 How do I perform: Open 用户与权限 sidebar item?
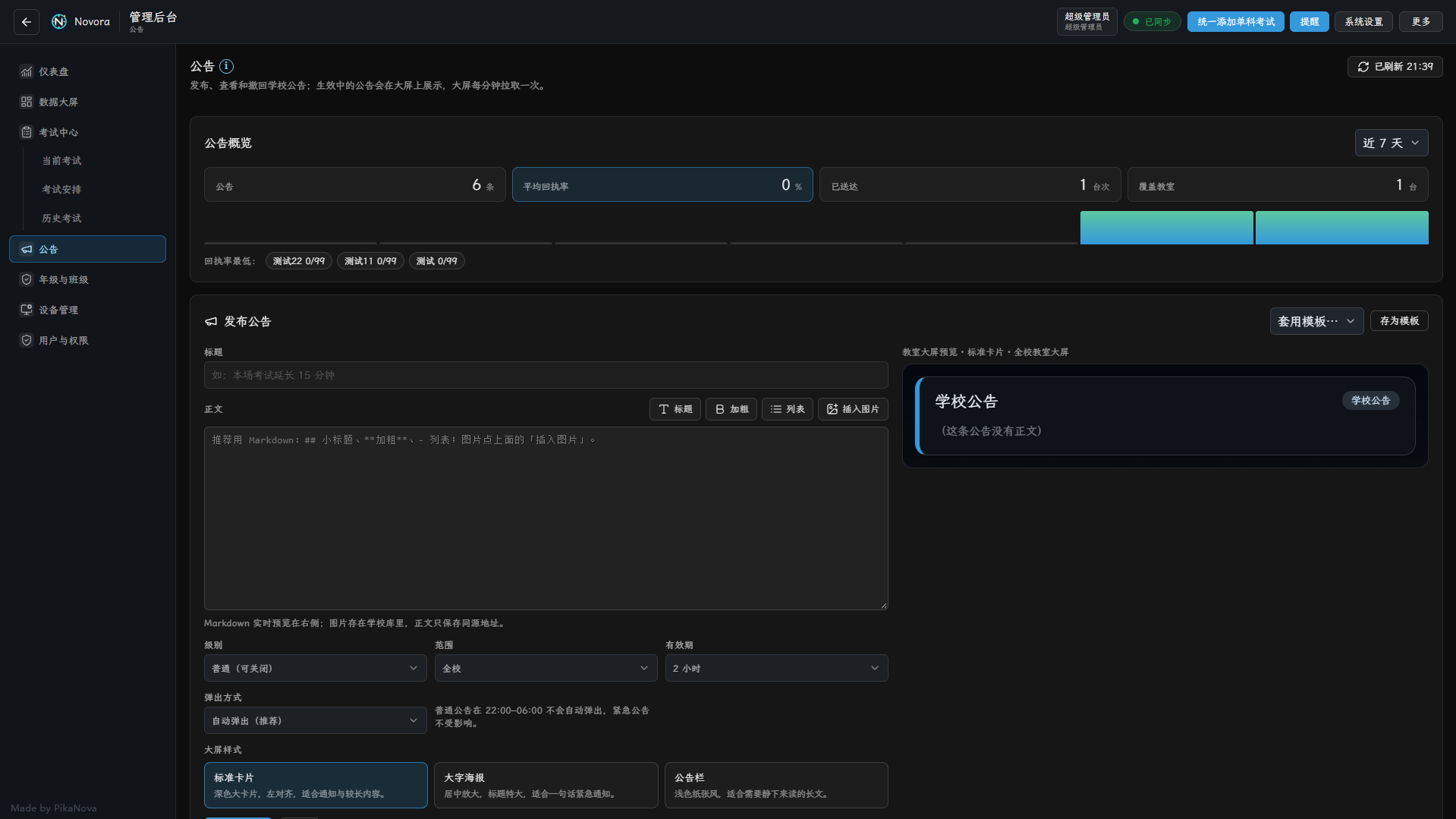pyautogui.click(x=87, y=340)
